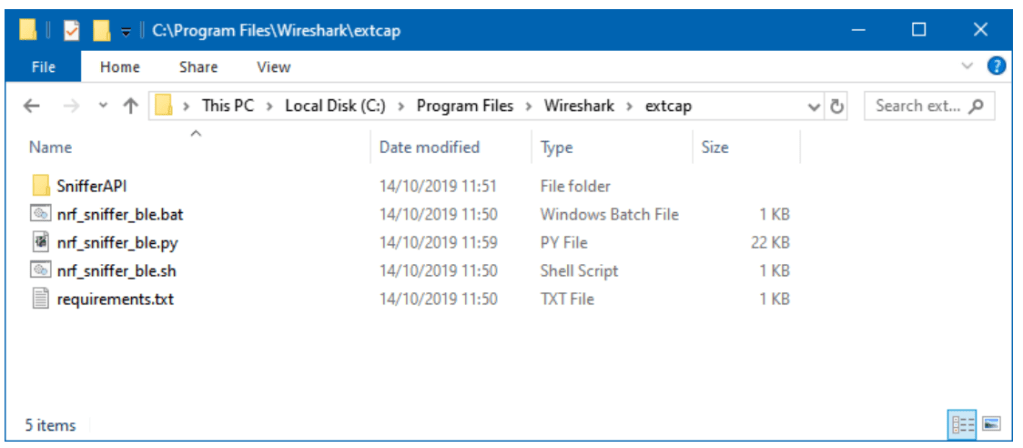This screenshot has height=448, width=1023.
Task: Open the File menu tab
Action: pos(43,67)
